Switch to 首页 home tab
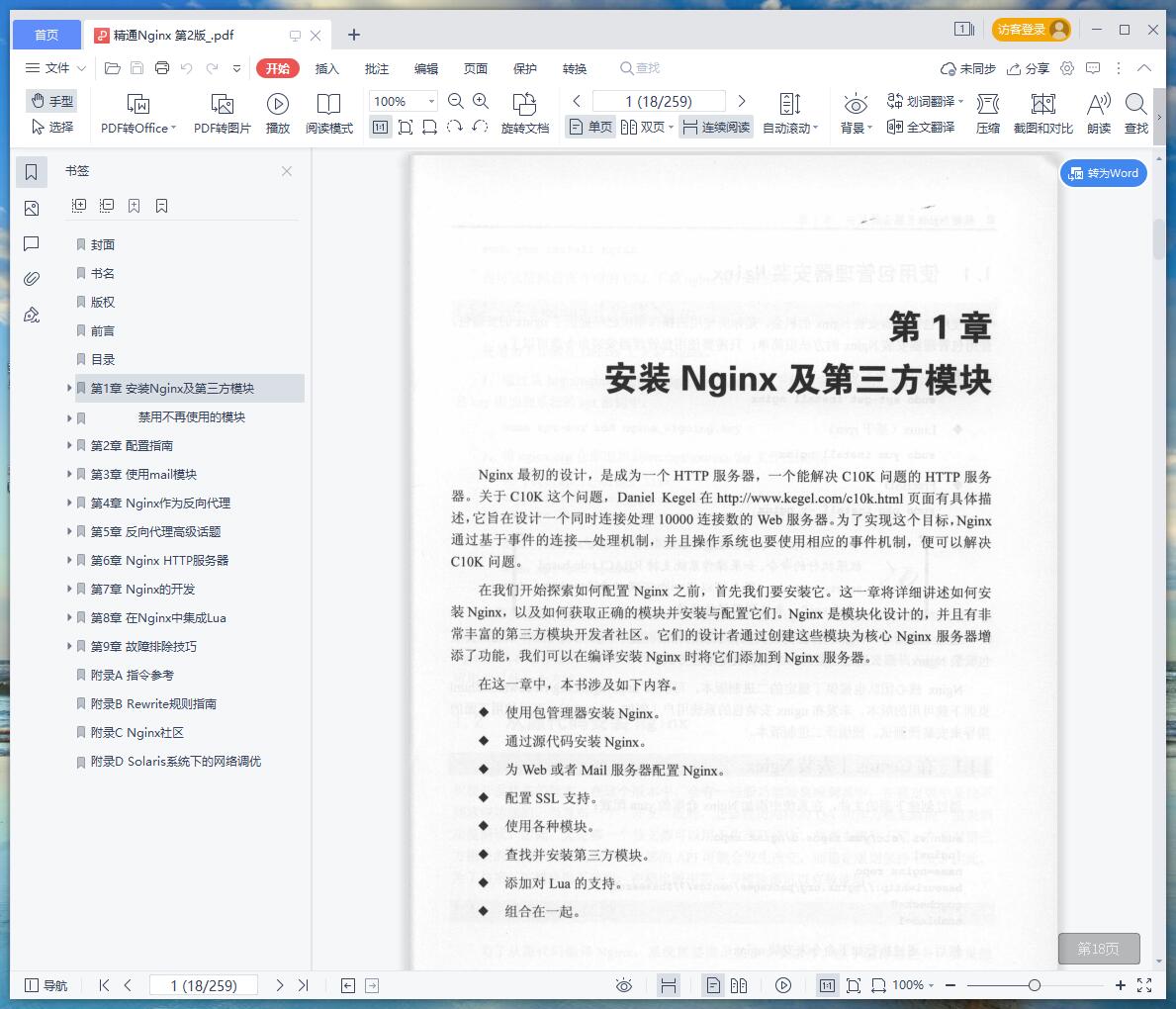 (x=46, y=35)
